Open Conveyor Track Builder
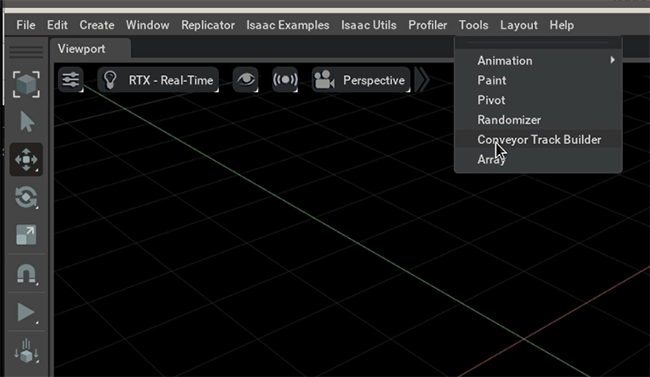 pos(538,139)
